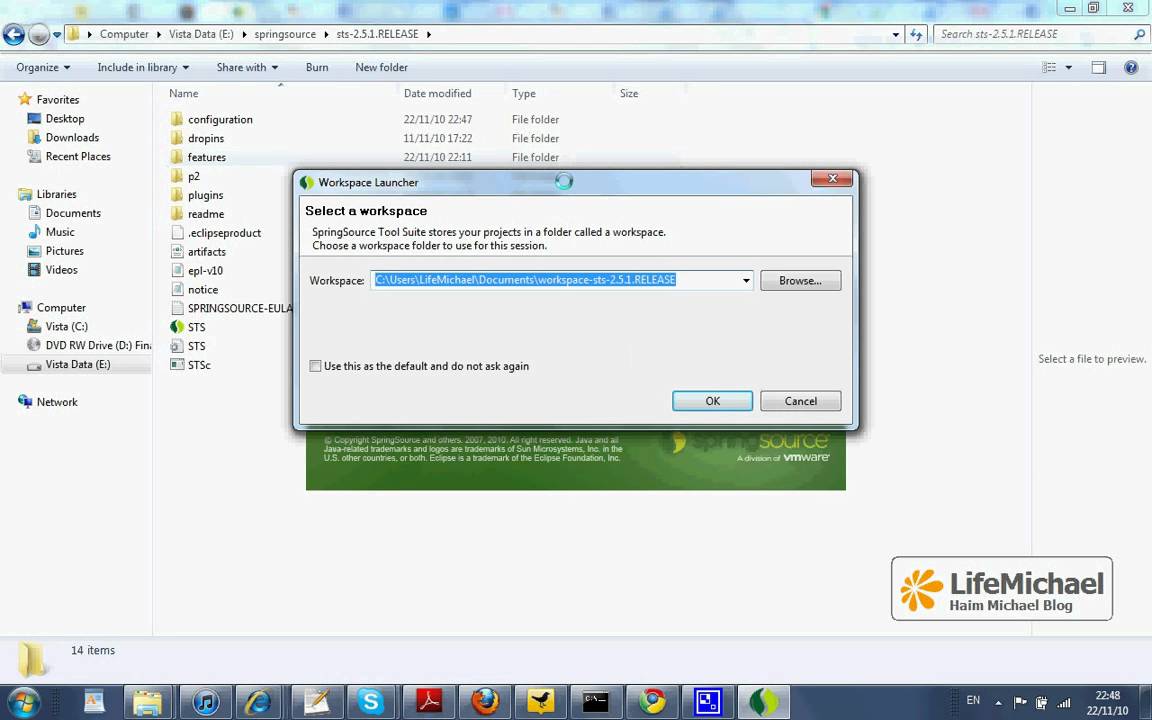Open the dropins folder
The height and width of the screenshot is (720, 1152).
click(x=206, y=138)
